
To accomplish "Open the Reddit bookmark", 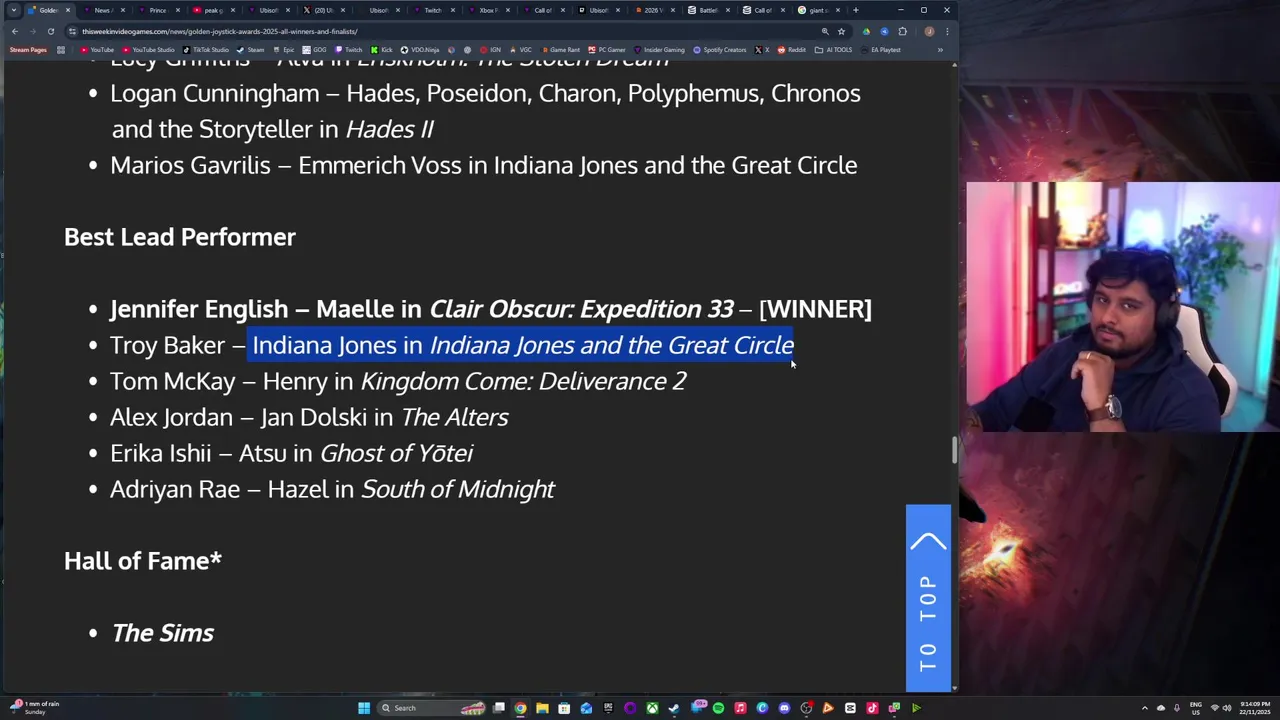I will pyautogui.click(x=791, y=50).
